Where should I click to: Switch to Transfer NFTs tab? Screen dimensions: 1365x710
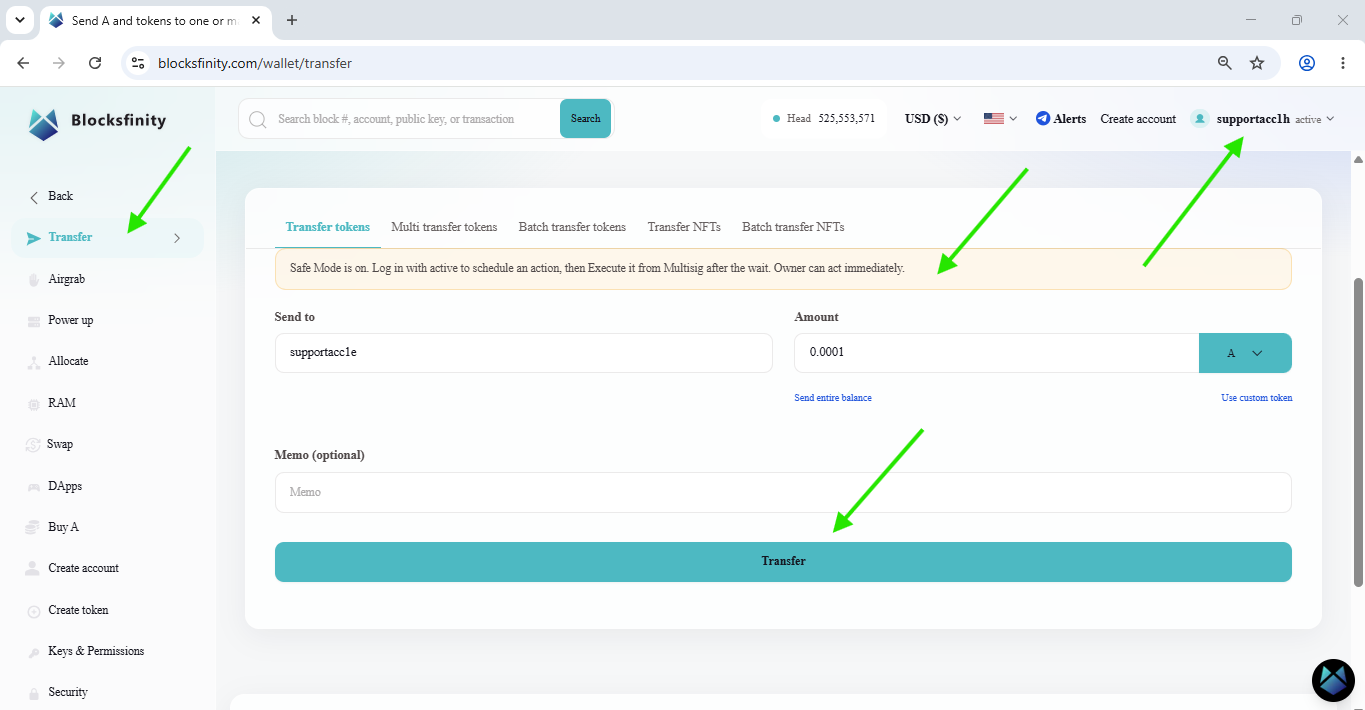tap(684, 227)
